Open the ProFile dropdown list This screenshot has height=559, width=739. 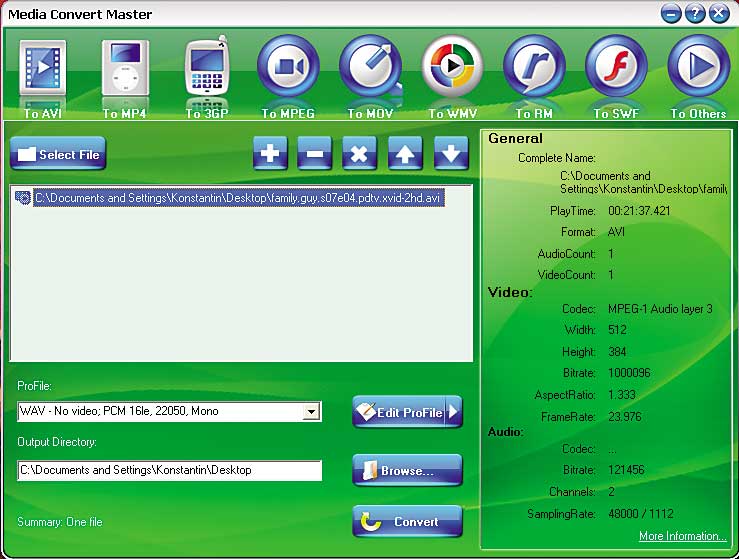click(311, 411)
